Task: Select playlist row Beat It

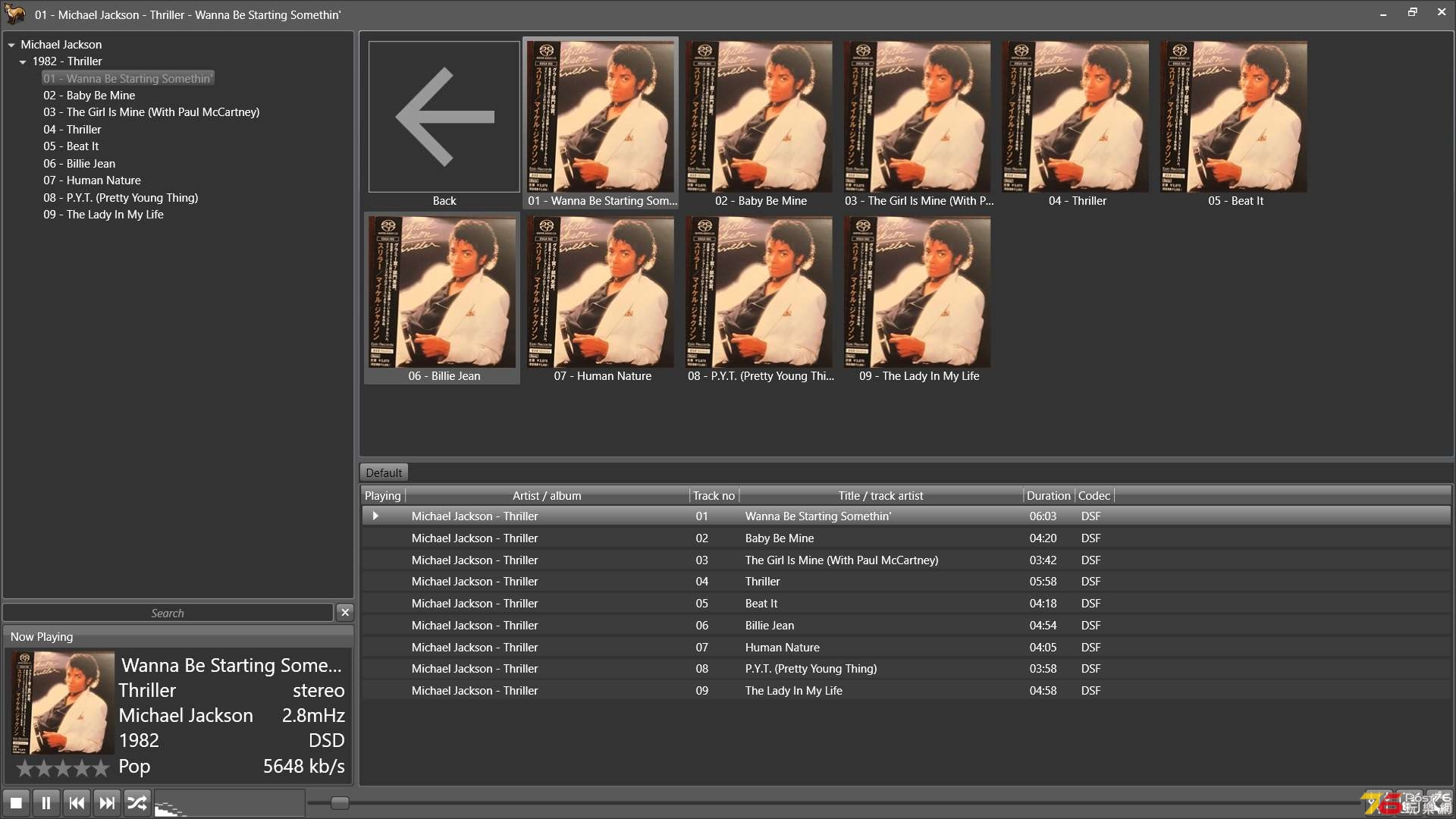Action: tap(905, 604)
